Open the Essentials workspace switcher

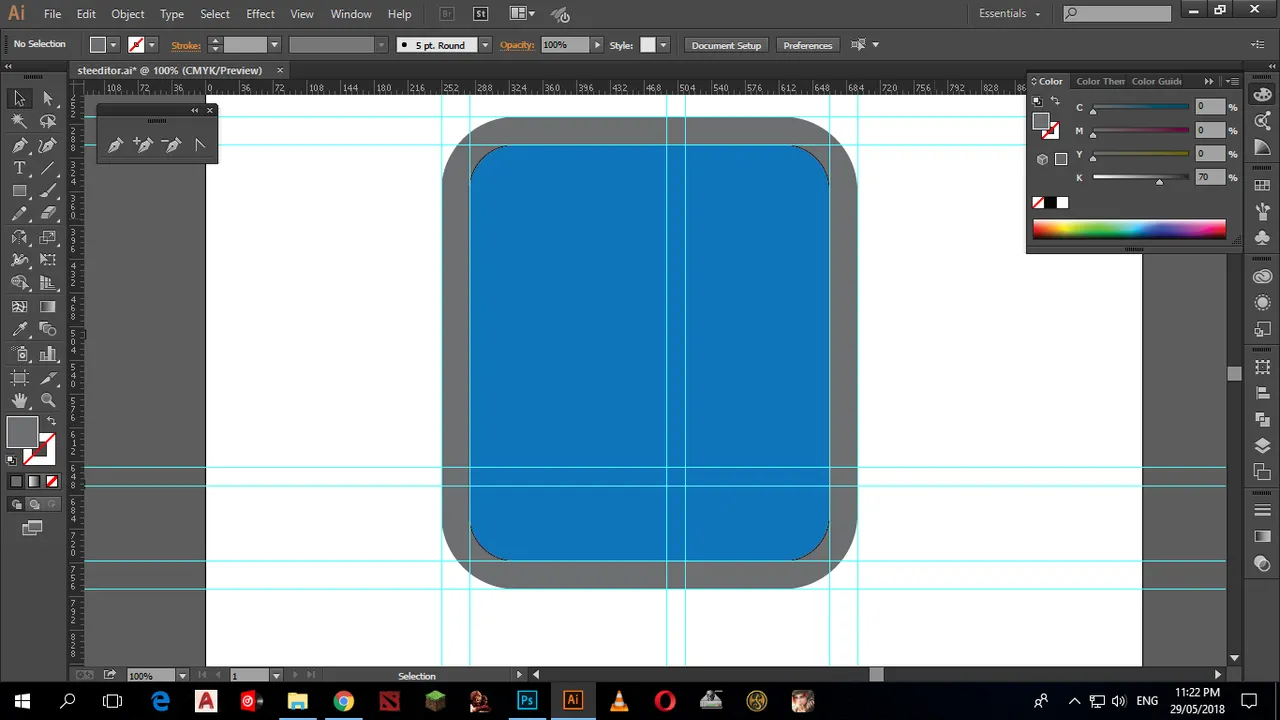[1010, 14]
